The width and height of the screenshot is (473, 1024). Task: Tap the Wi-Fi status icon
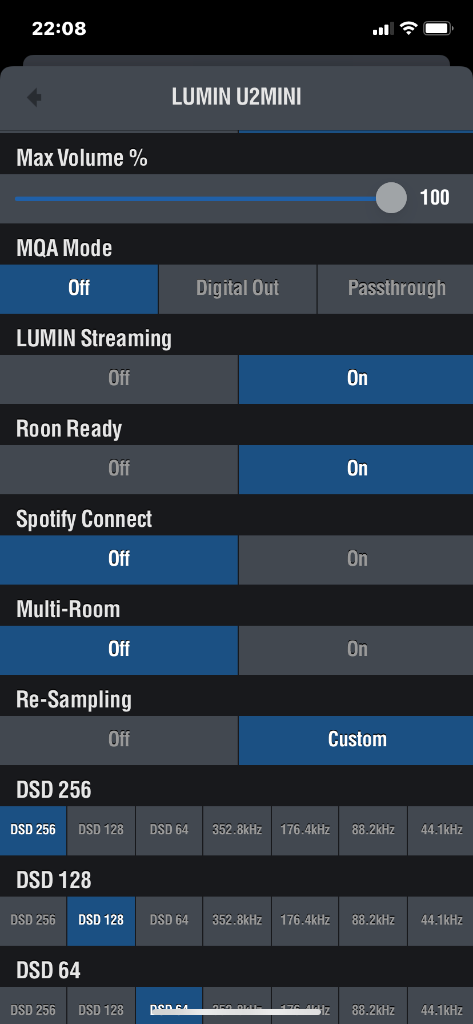pos(408,28)
